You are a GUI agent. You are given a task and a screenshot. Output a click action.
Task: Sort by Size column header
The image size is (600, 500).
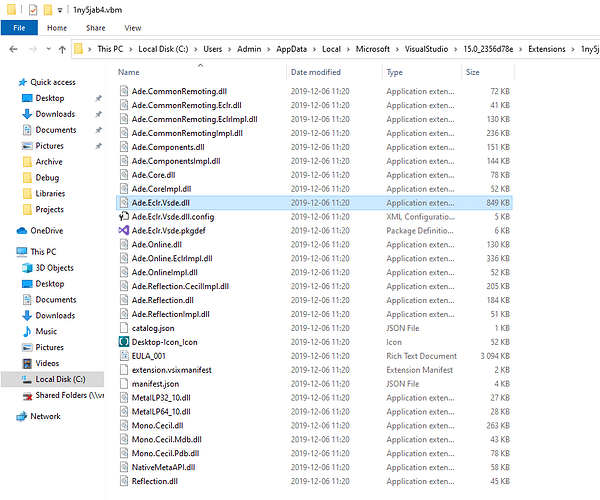473,72
